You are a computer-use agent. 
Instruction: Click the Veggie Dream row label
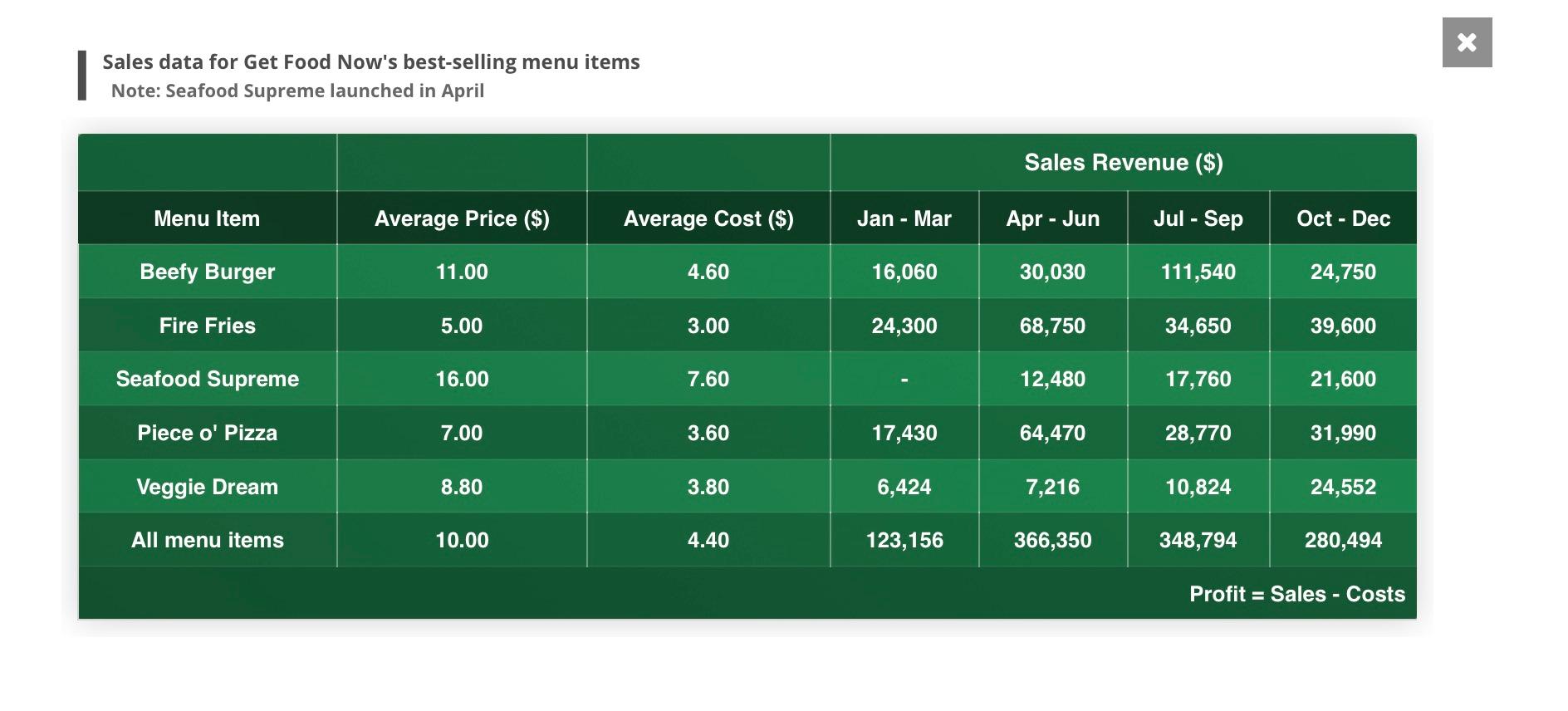point(207,487)
